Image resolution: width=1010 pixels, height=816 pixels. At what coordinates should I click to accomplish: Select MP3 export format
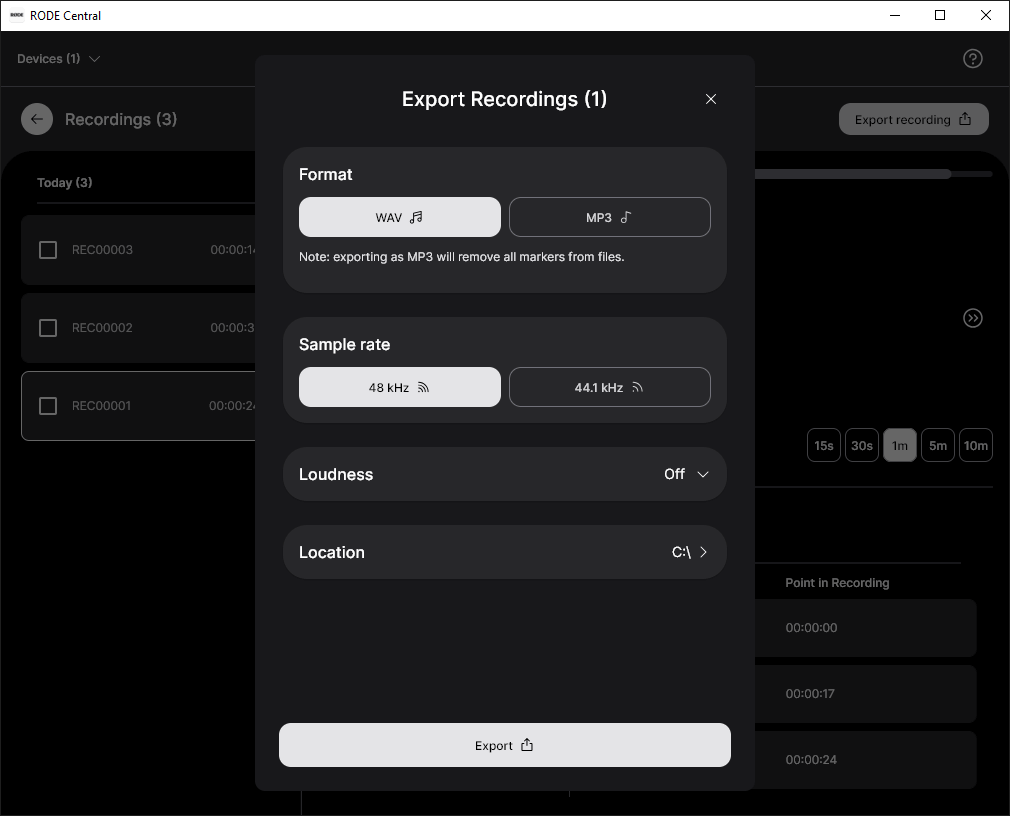[609, 217]
